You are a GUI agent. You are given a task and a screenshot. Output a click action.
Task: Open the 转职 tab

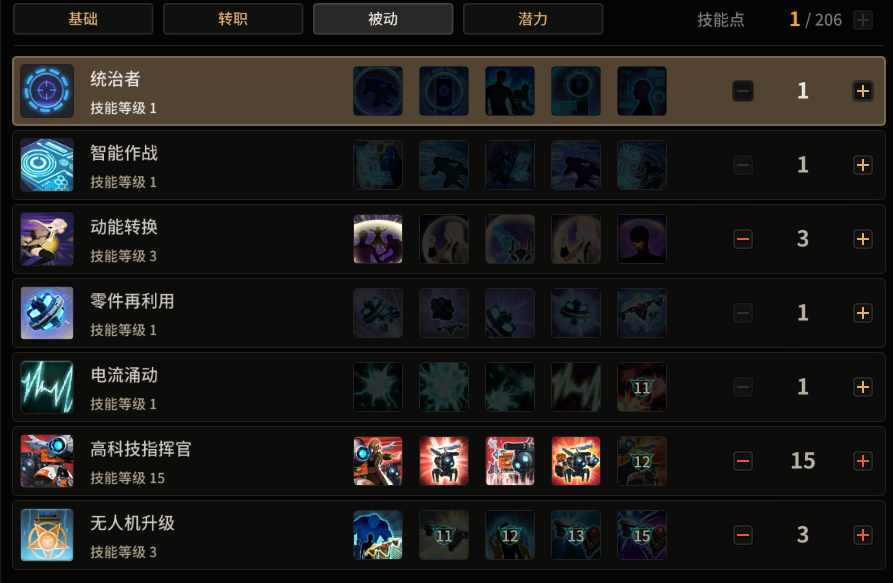[233, 19]
